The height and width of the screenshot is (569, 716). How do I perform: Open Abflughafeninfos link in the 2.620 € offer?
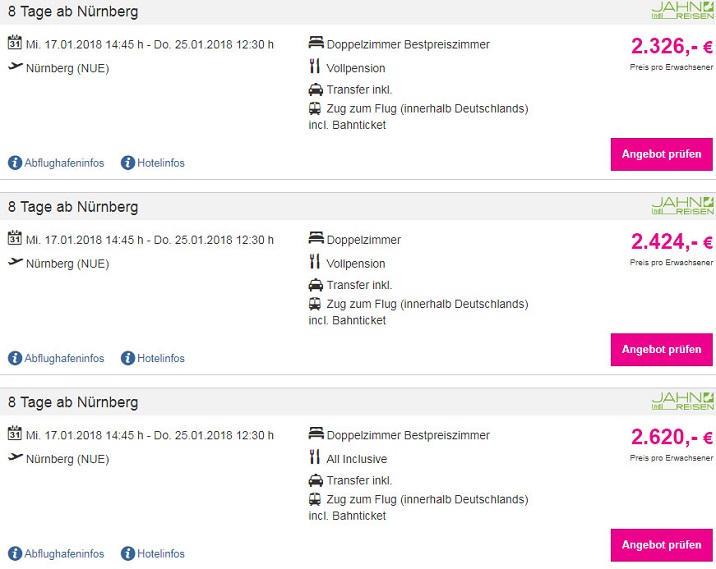(x=64, y=553)
